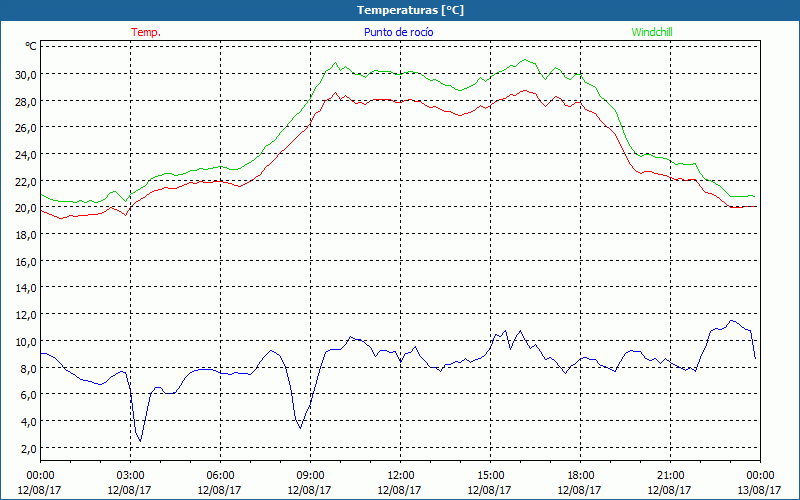Click the 03:00 time axis label
The height and width of the screenshot is (500, 800).
(130, 476)
